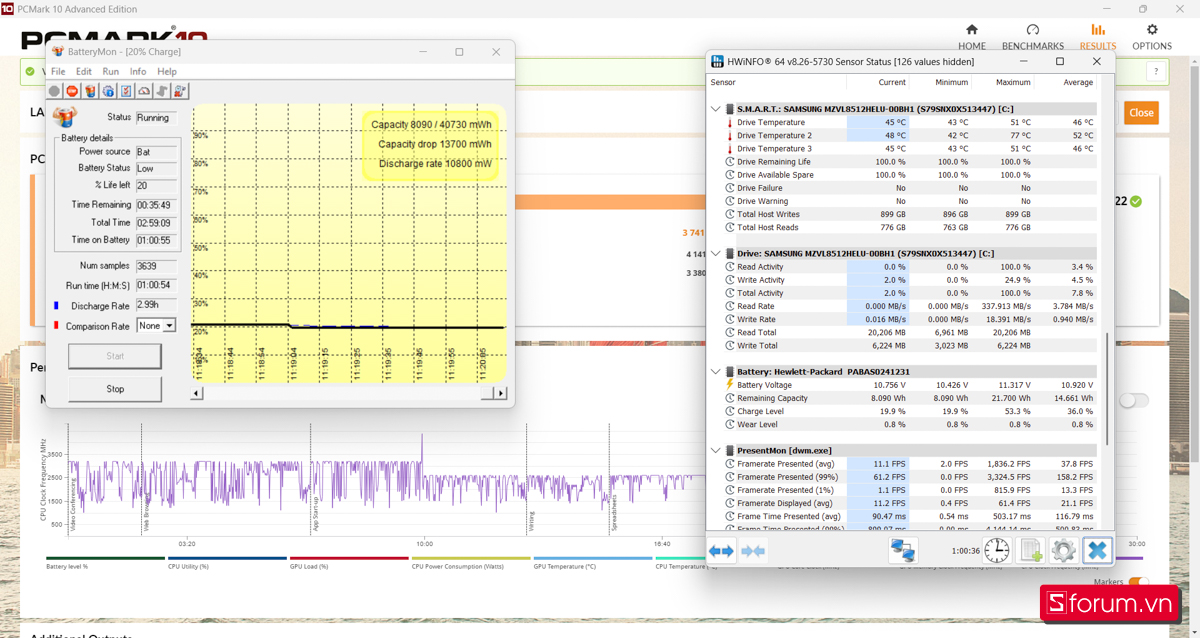Click the battery mascot logo beside Status
The height and width of the screenshot is (638, 1200).
[65, 117]
